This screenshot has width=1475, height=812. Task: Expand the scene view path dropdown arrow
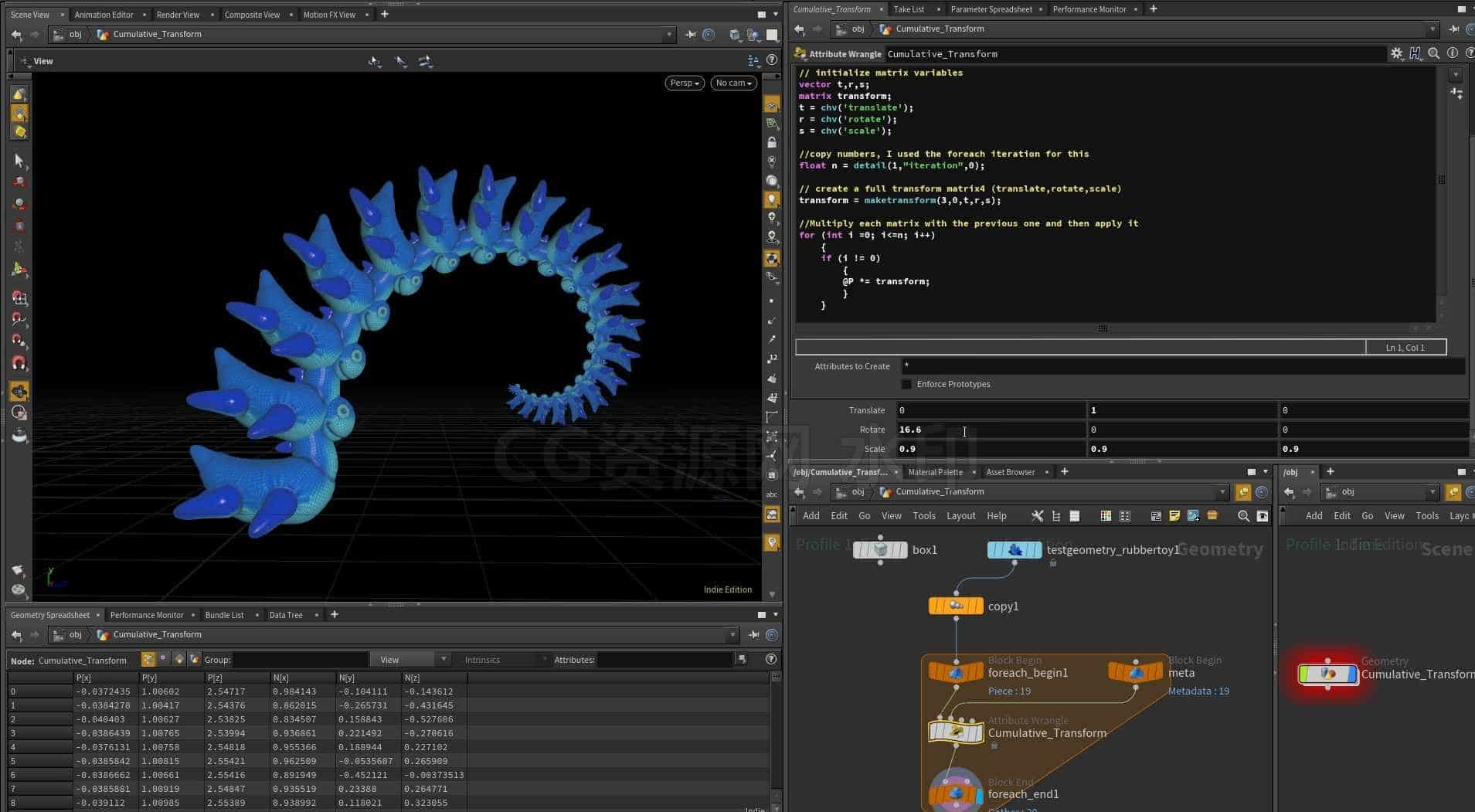click(x=669, y=34)
